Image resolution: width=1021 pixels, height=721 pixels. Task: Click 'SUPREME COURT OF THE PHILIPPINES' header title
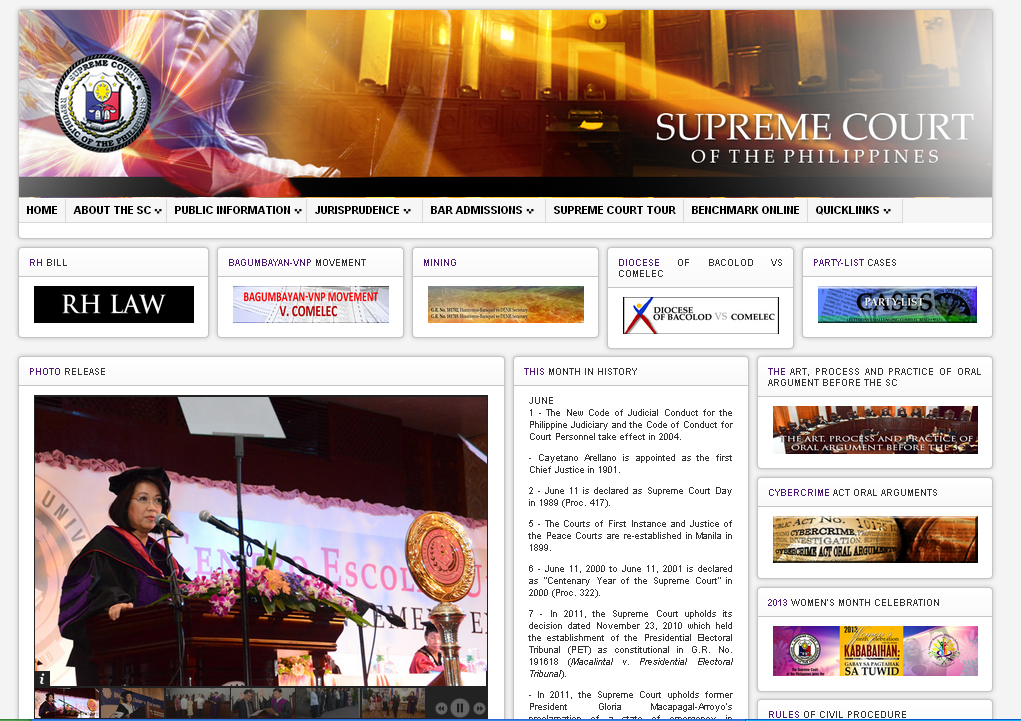(x=815, y=137)
